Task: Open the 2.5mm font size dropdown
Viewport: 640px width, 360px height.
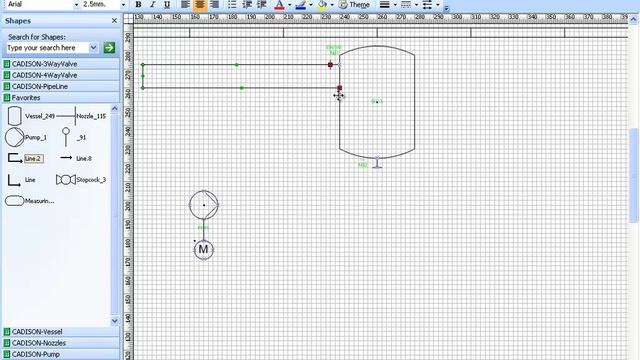Action: pyautogui.click(x=123, y=4)
